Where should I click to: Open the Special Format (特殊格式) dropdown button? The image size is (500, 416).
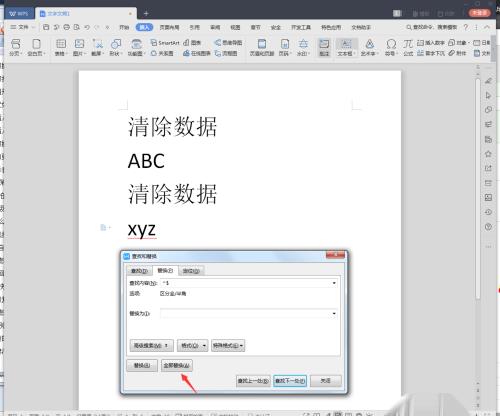(228, 346)
